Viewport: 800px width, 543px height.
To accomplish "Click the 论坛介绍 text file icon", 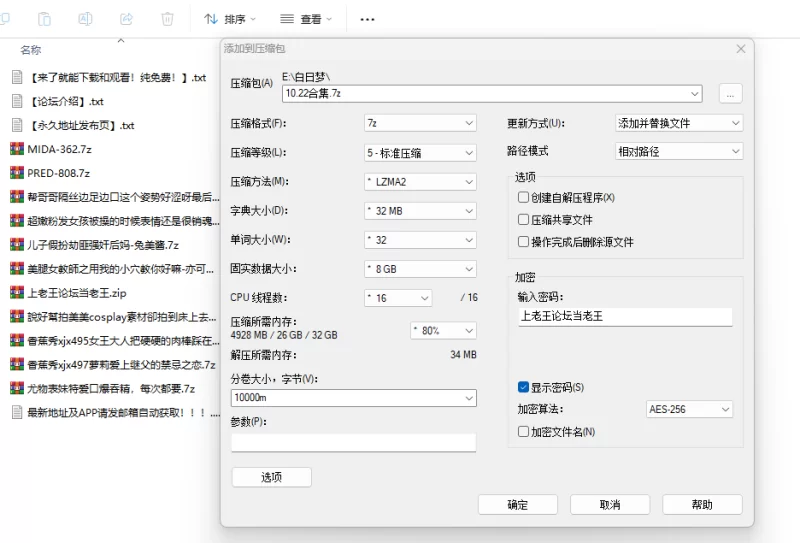I will pyautogui.click(x=16, y=101).
